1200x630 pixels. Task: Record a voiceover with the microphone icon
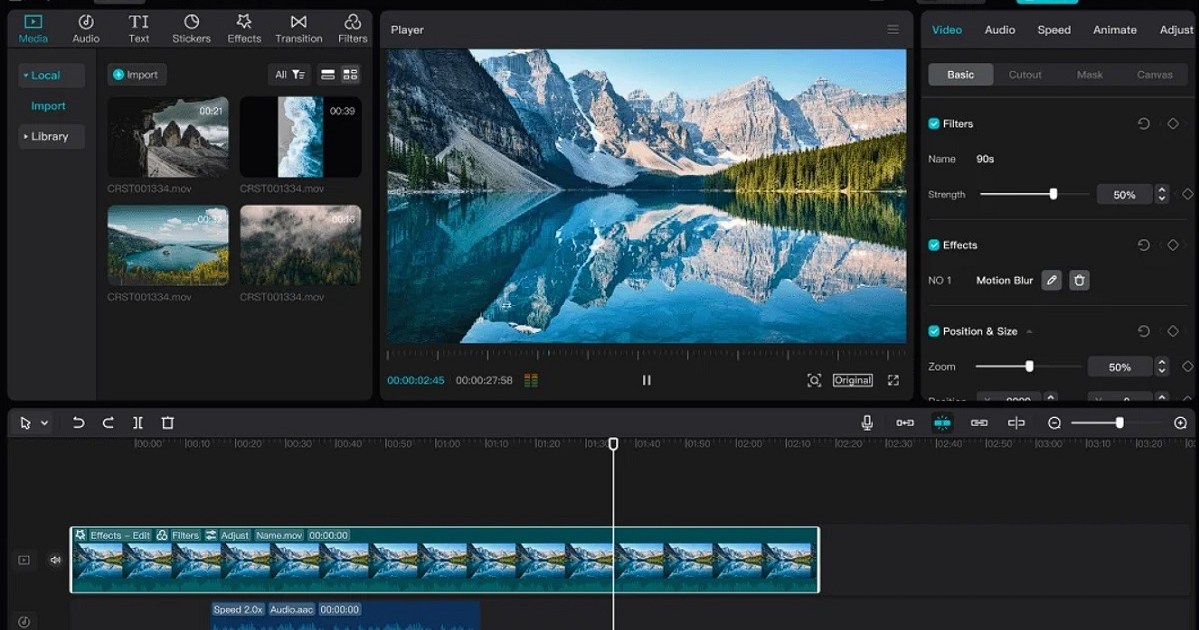tap(866, 422)
